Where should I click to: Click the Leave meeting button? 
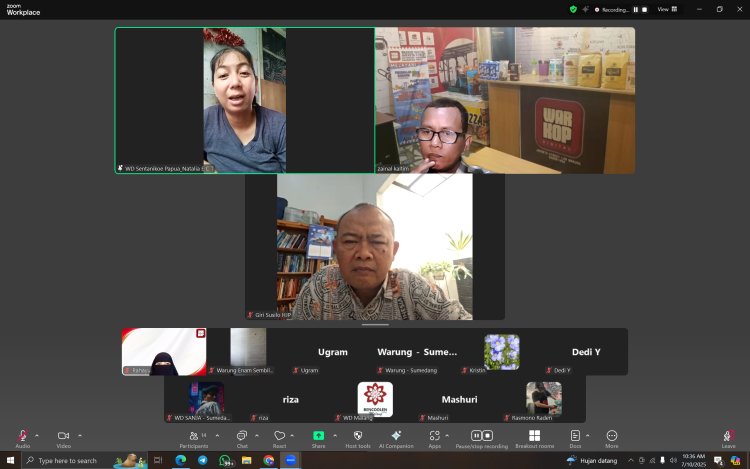(728, 436)
